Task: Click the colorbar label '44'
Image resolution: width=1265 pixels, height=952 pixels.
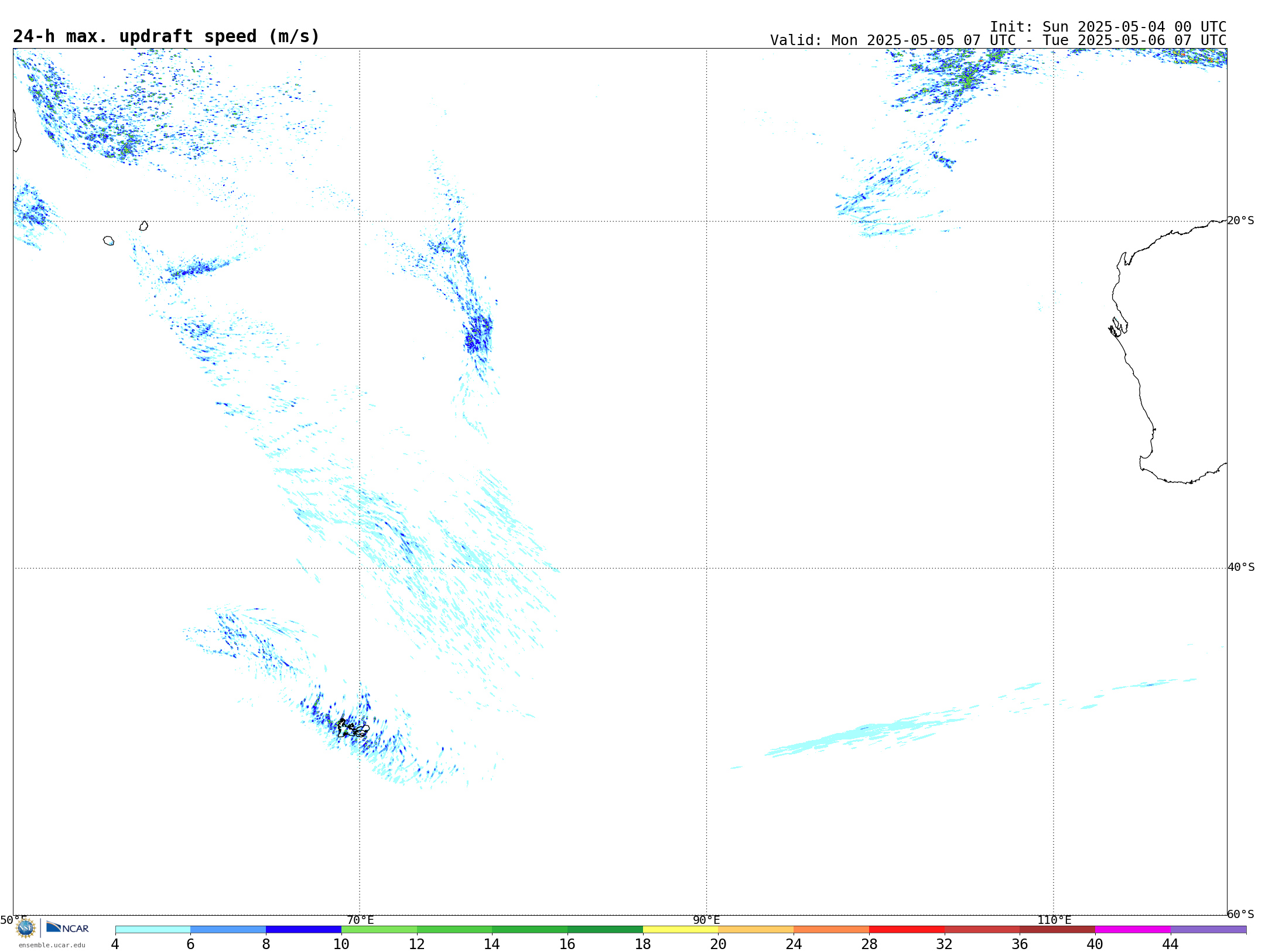Action: tap(1171, 944)
